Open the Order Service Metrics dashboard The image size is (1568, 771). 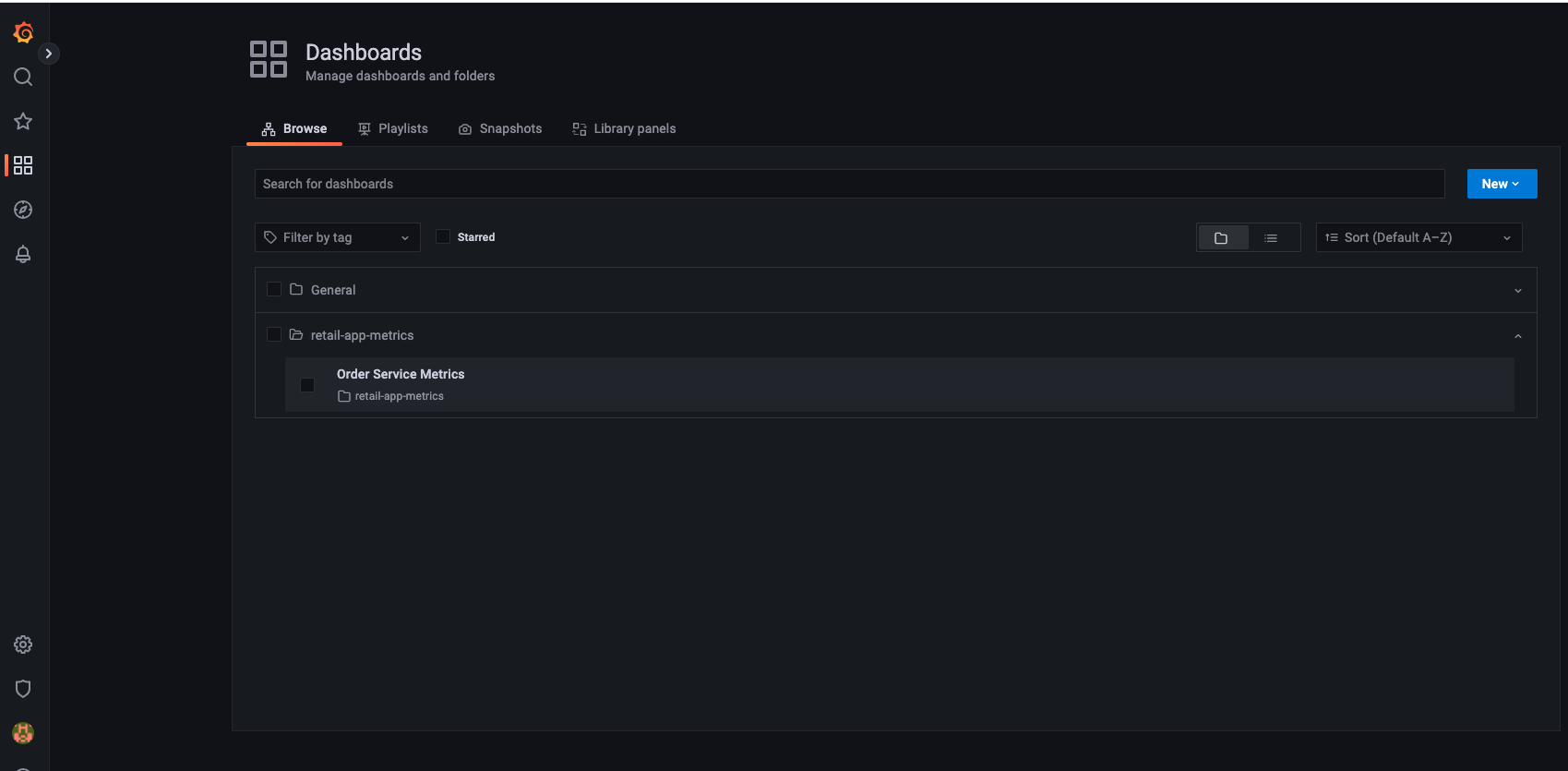coord(401,374)
